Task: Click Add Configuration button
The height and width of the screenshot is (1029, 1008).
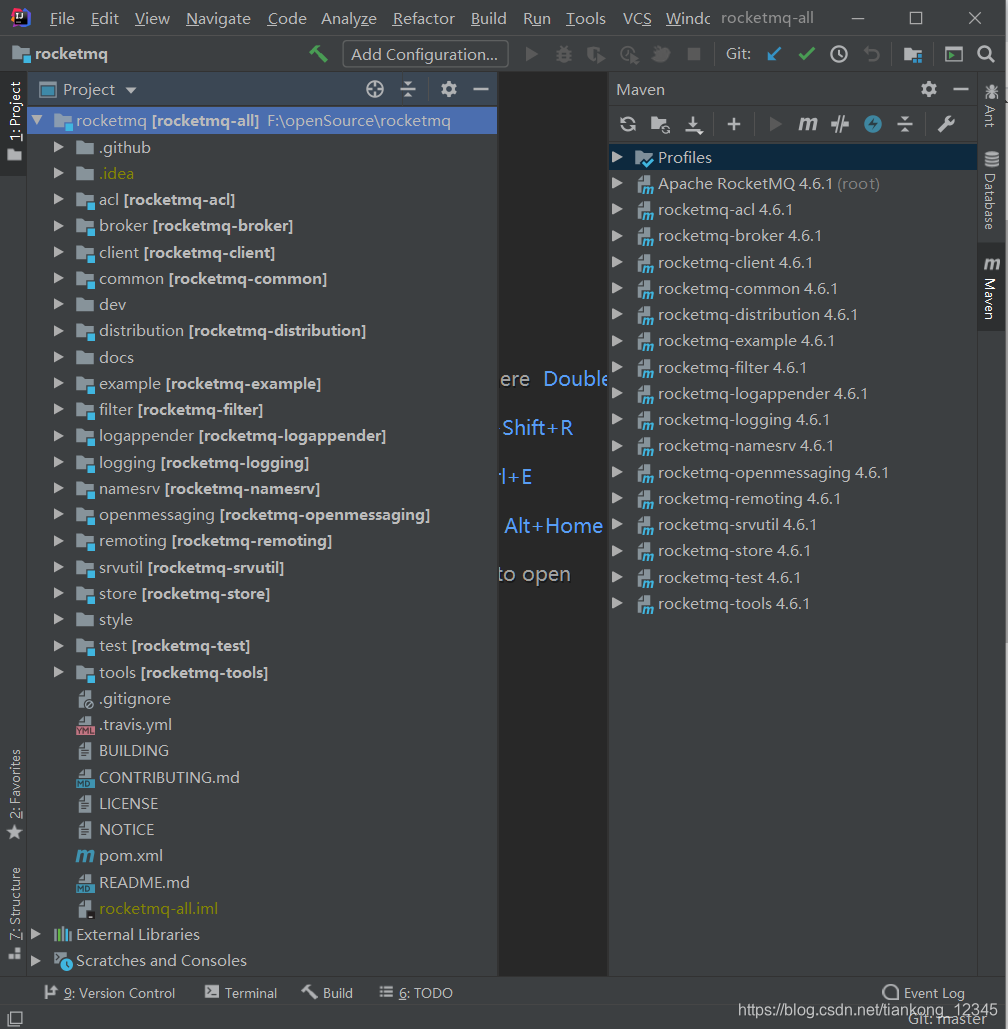Action: tap(425, 54)
